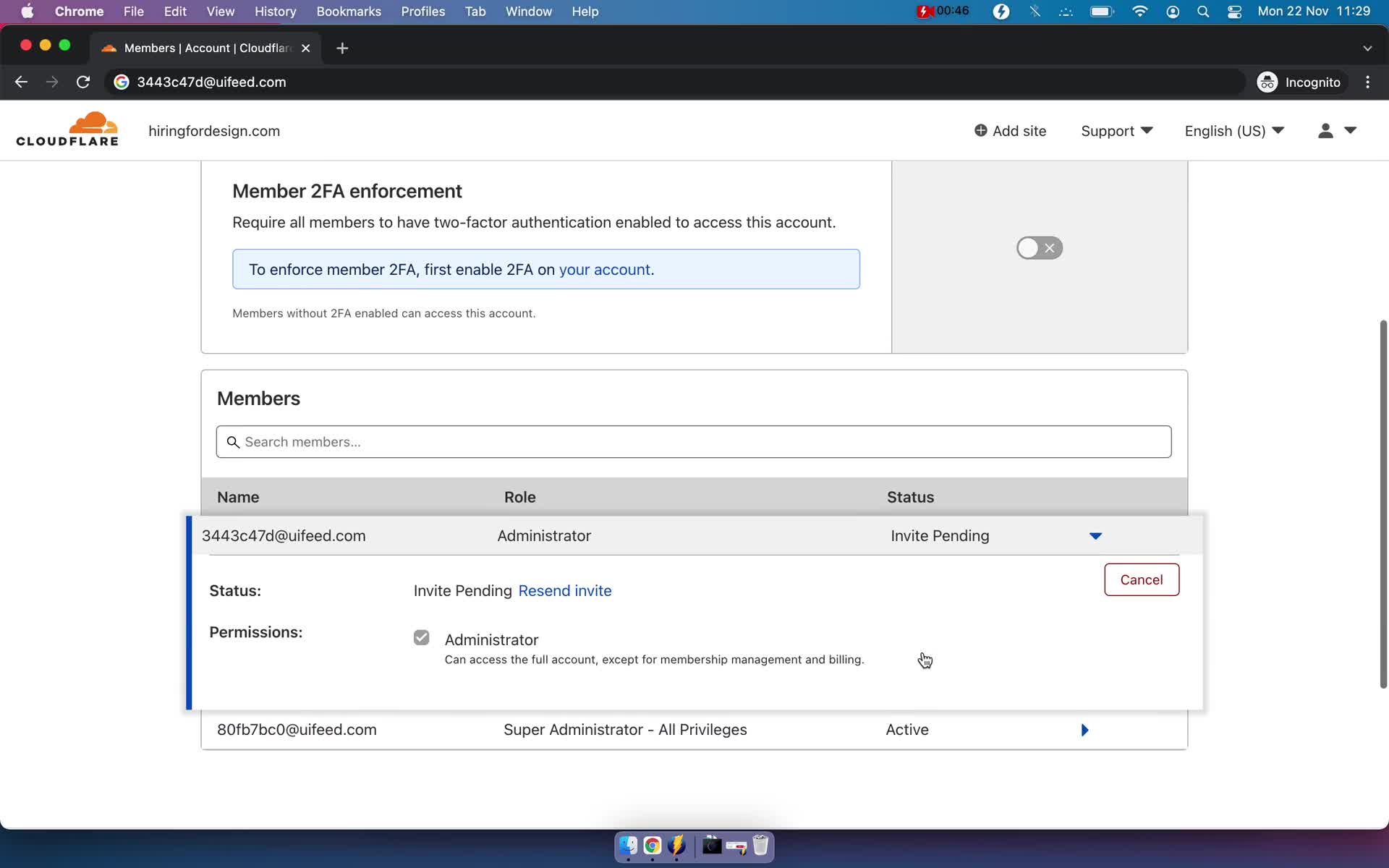Click the back navigation arrow icon
Screen dimensions: 1389x868
[20, 82]
